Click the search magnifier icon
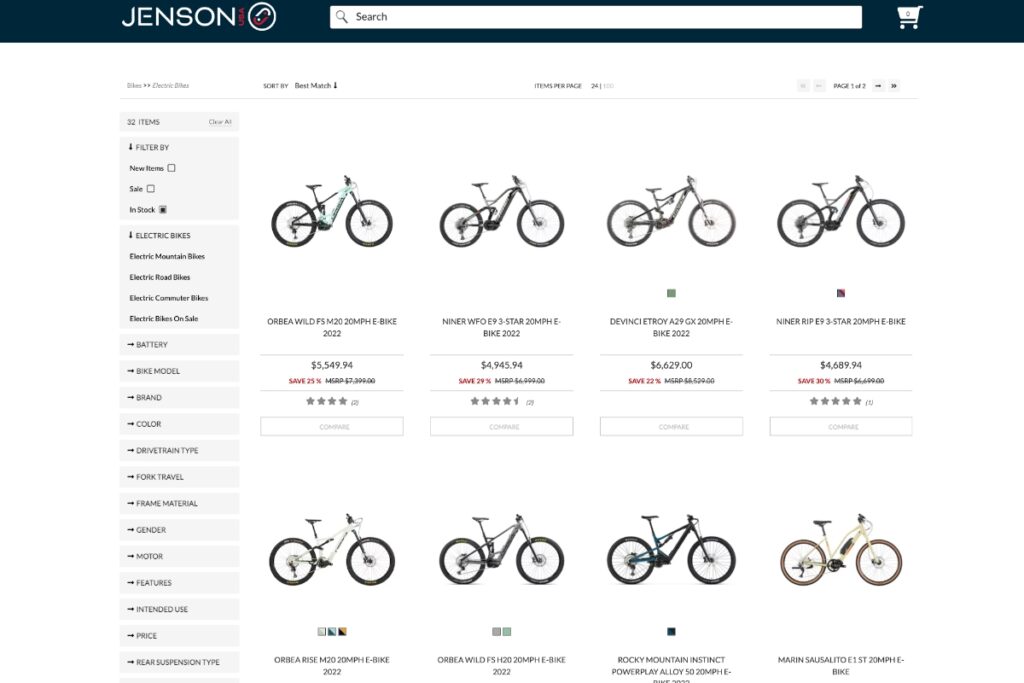 pos(342,16)
